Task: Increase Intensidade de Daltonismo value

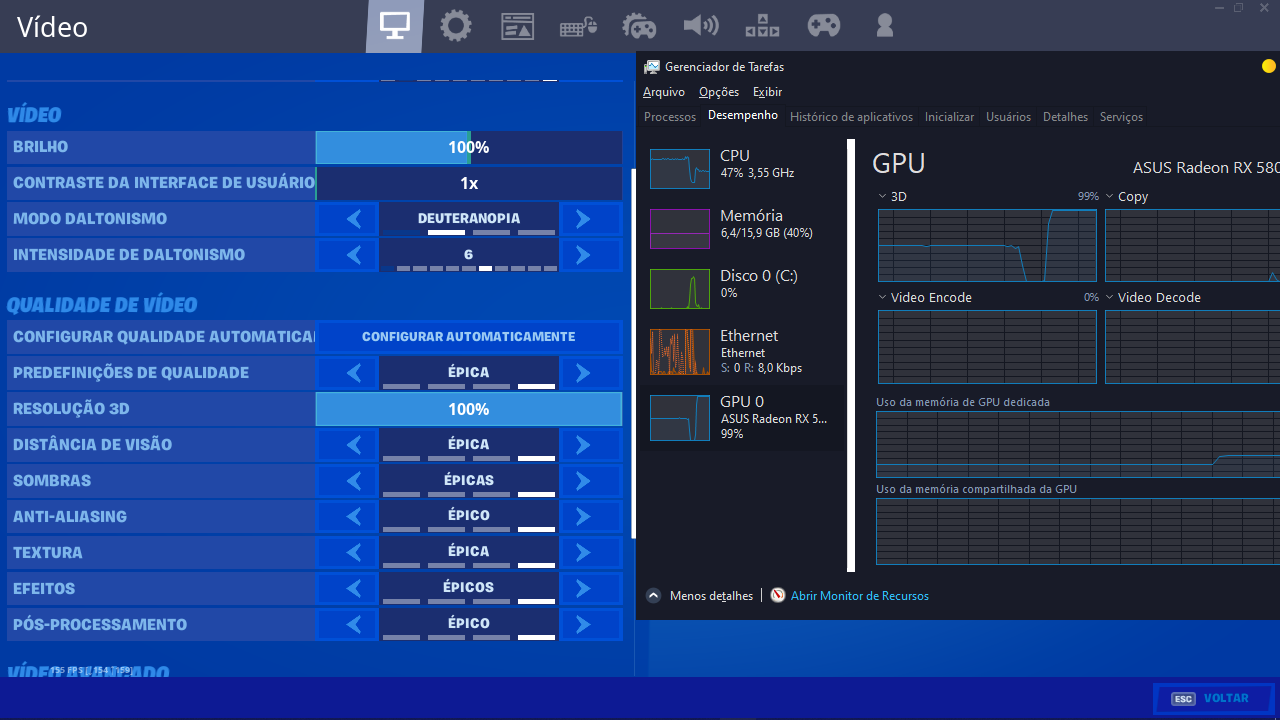Action: point(590,255)
